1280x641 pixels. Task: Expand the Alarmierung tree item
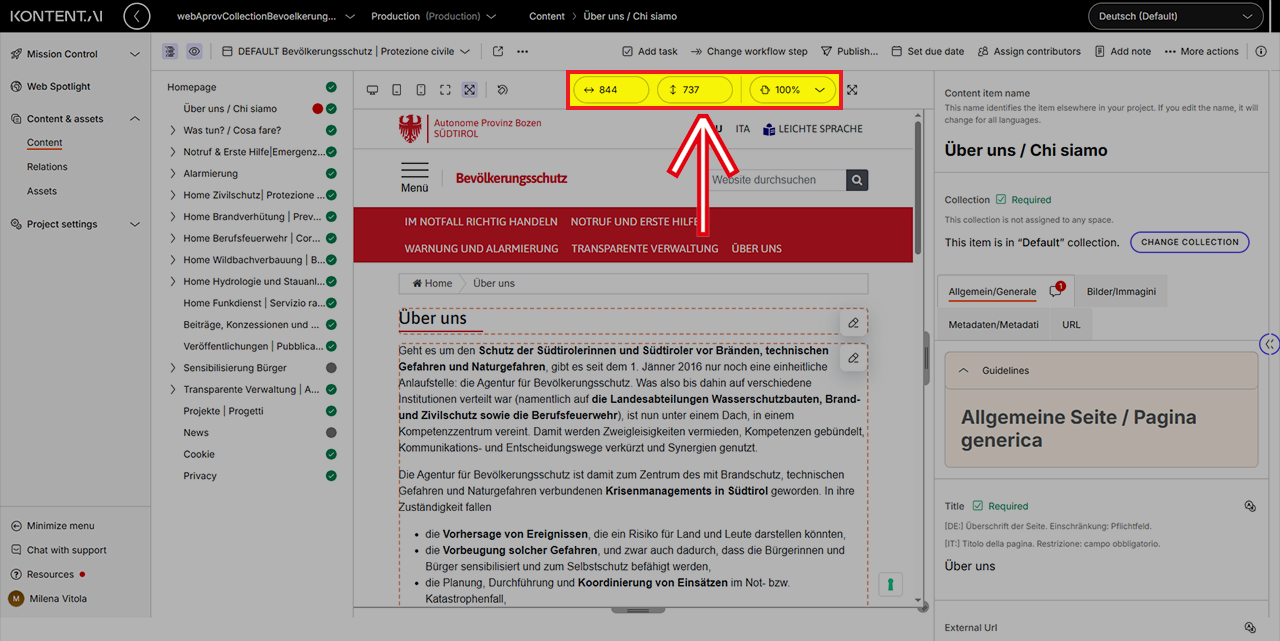pos(173,173)
